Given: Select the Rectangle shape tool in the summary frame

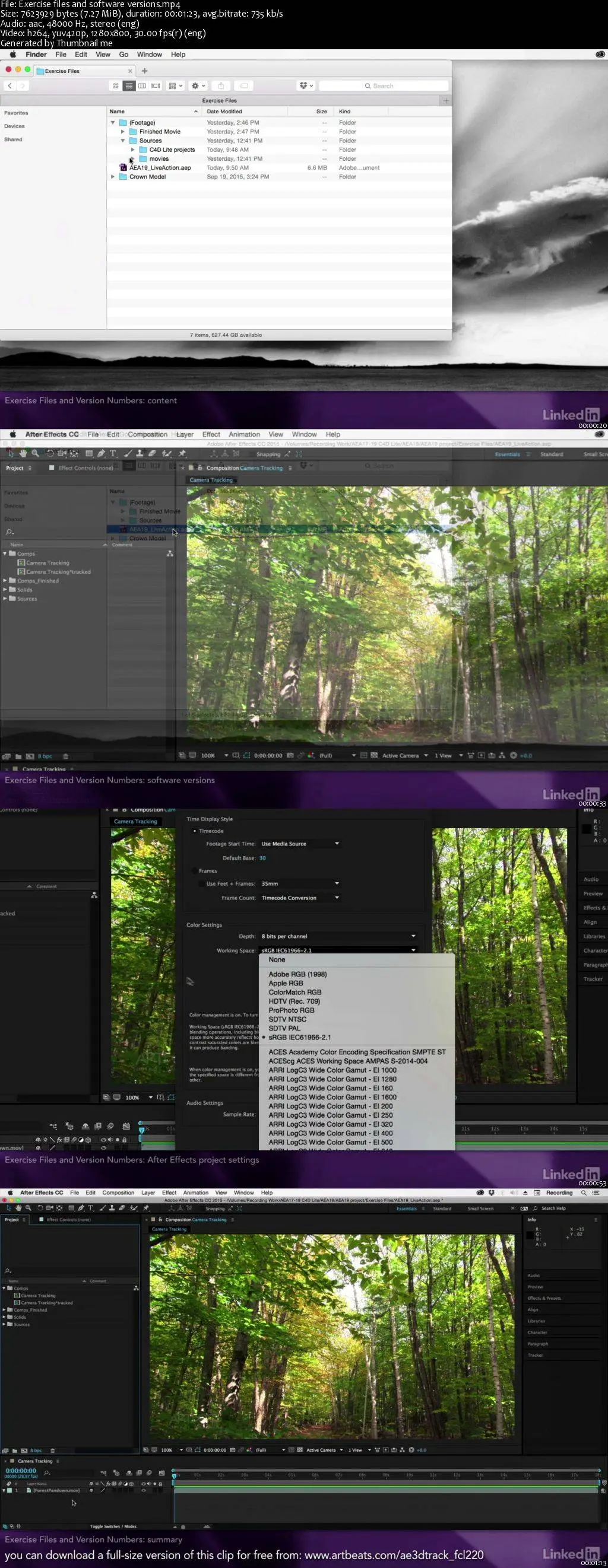Looking at the screenshot, I should (71, 1208).
